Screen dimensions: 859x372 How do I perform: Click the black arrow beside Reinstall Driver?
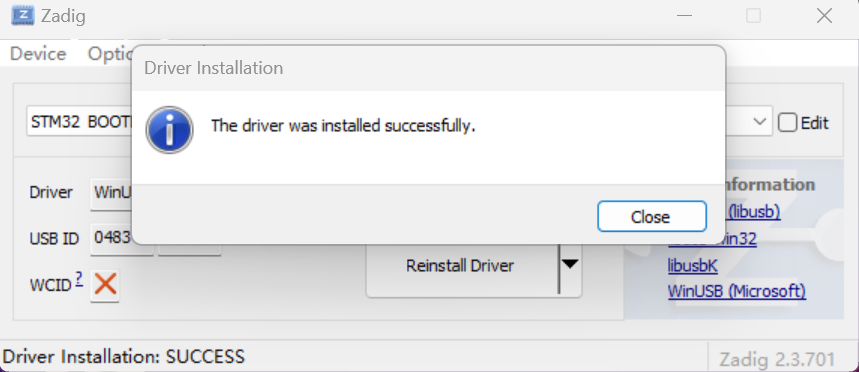[x=570, y=266]
